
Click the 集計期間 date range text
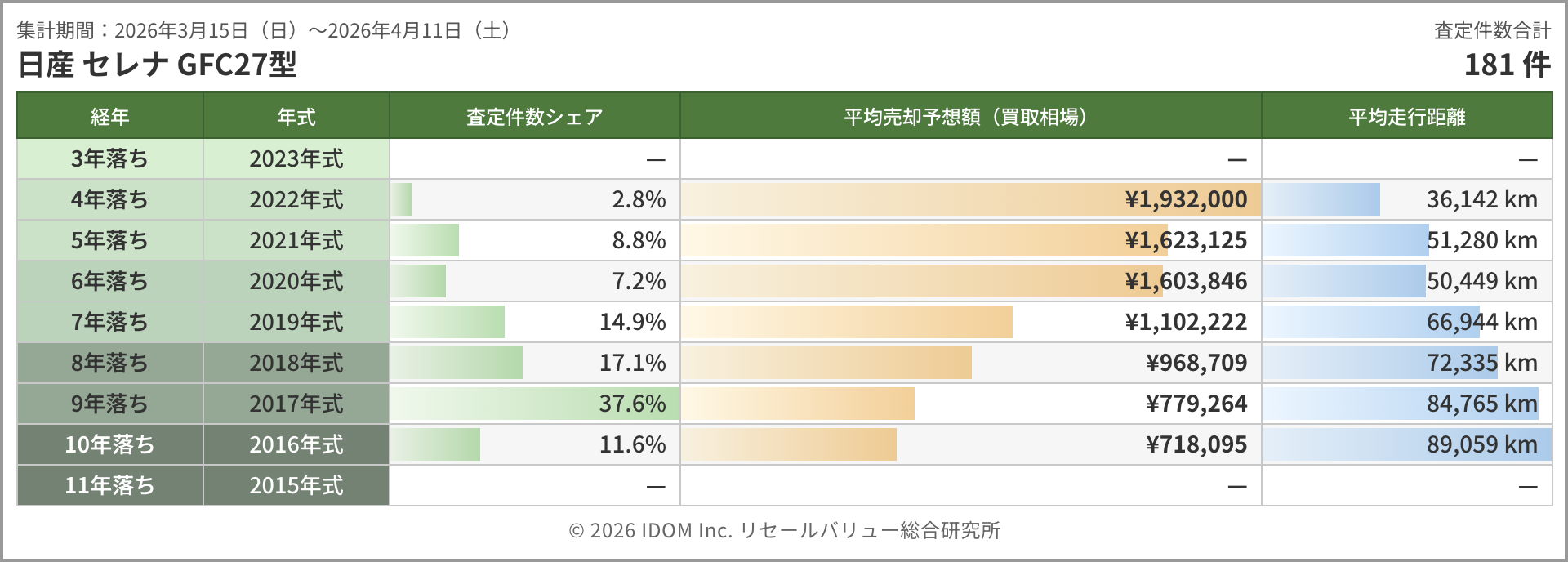[x=266, y=30]
